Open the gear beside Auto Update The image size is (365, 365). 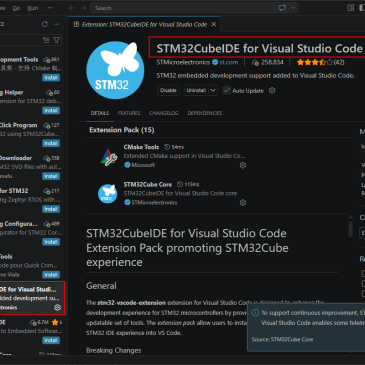[x=272, y=90]
